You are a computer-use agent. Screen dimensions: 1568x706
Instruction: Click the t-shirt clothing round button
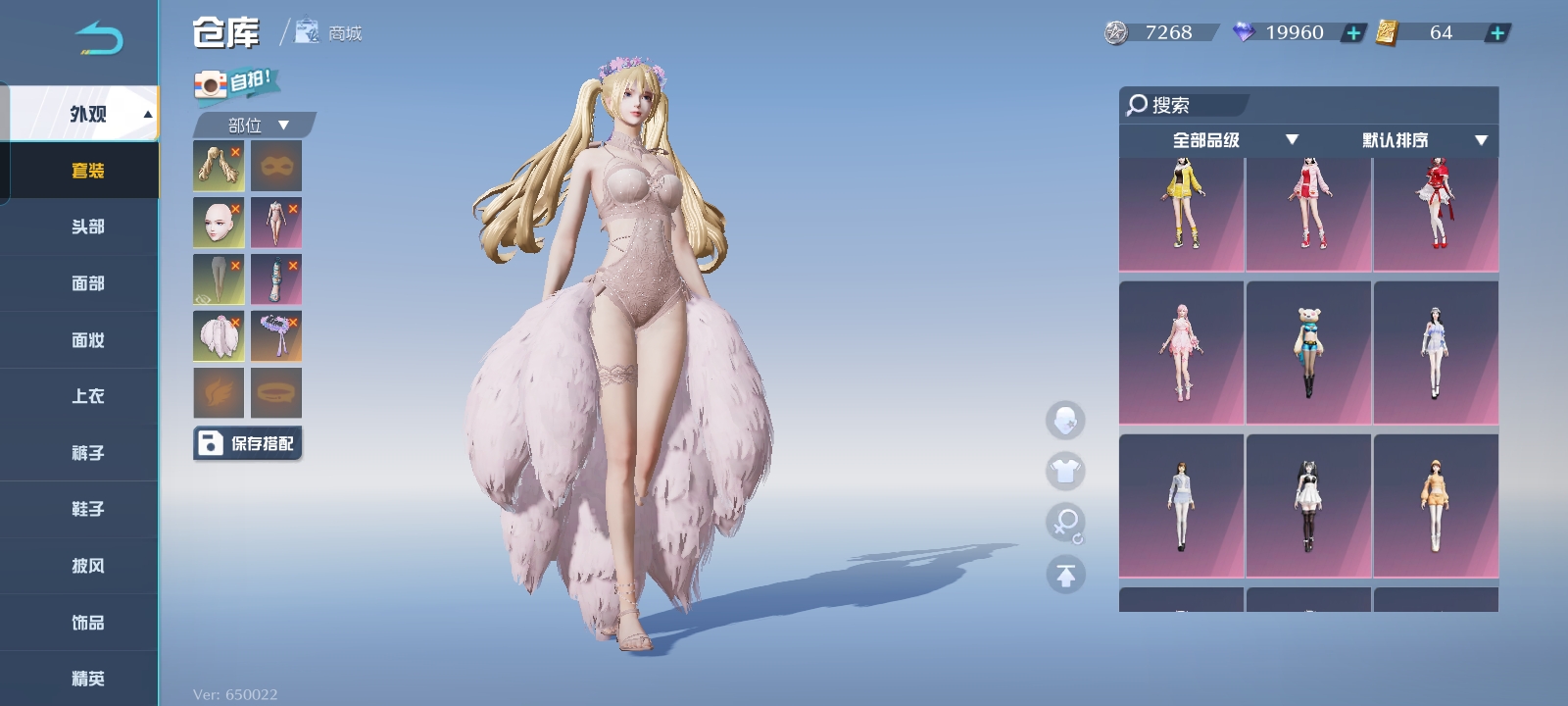[x=1065, y=472]
